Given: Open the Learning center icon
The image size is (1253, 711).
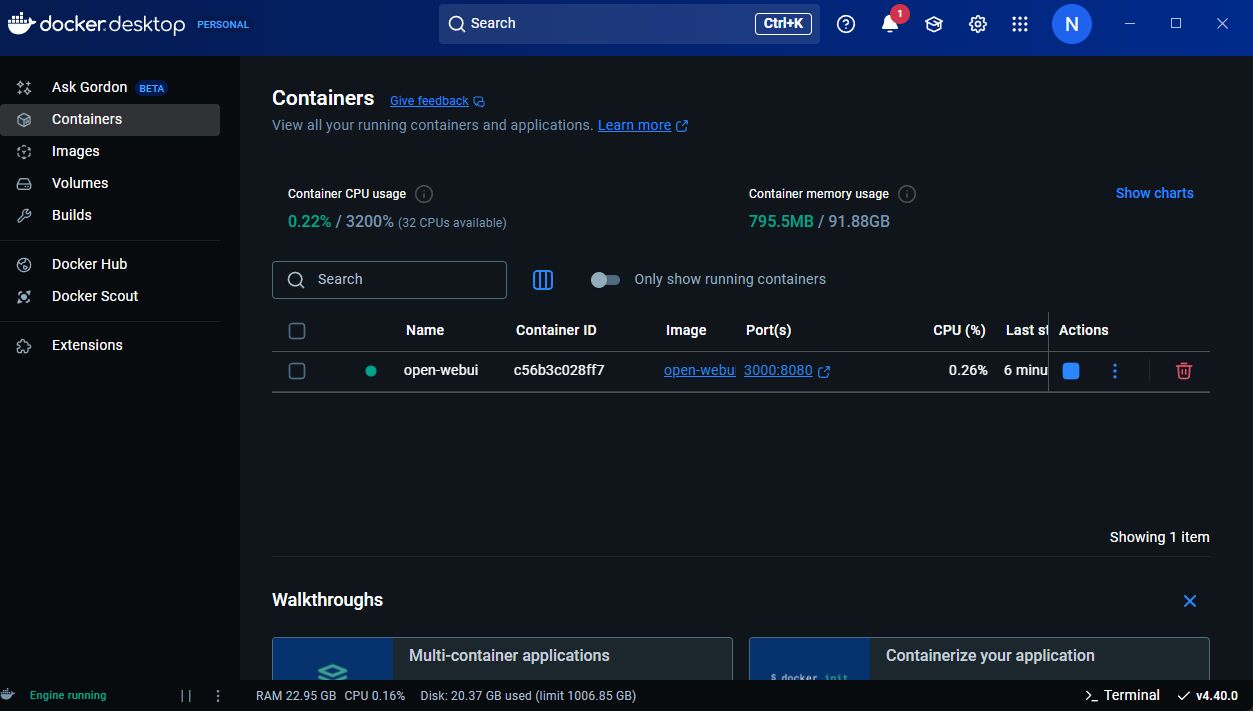Looking at the screenshot, I should pos(933,24).
